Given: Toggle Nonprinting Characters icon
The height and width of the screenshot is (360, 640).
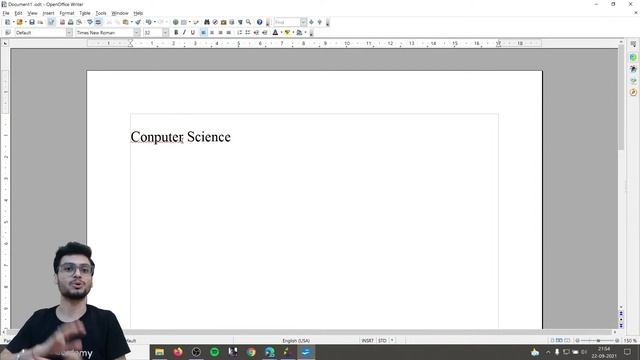Looking at the screenshot, I should click(240, 22).
